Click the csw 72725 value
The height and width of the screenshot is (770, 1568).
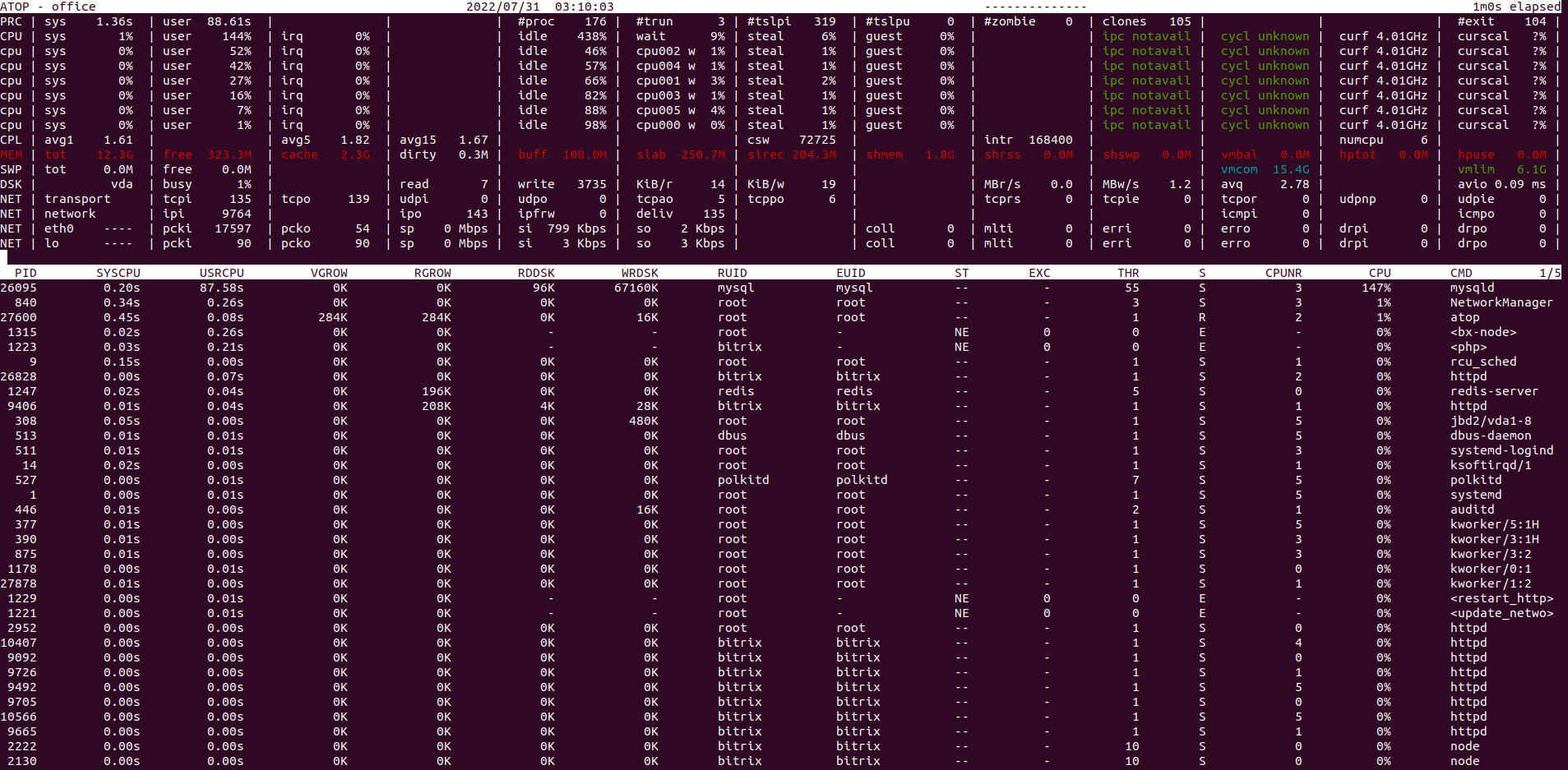(x=792, y=140)
